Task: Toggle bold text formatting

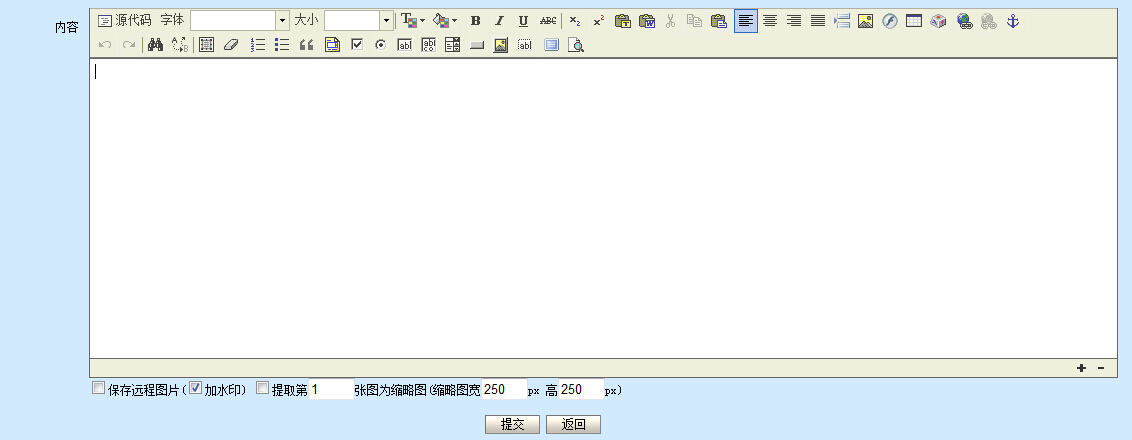Action: [x=475, y=21]
